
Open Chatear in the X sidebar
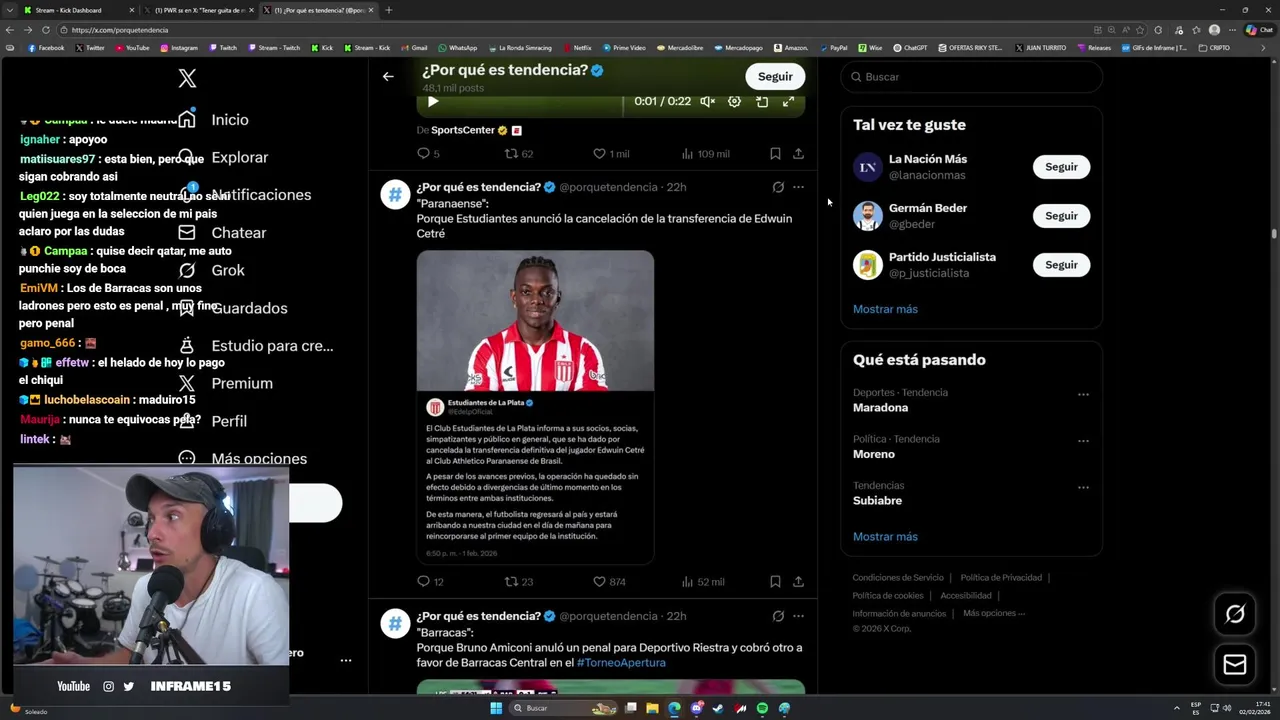222,232
